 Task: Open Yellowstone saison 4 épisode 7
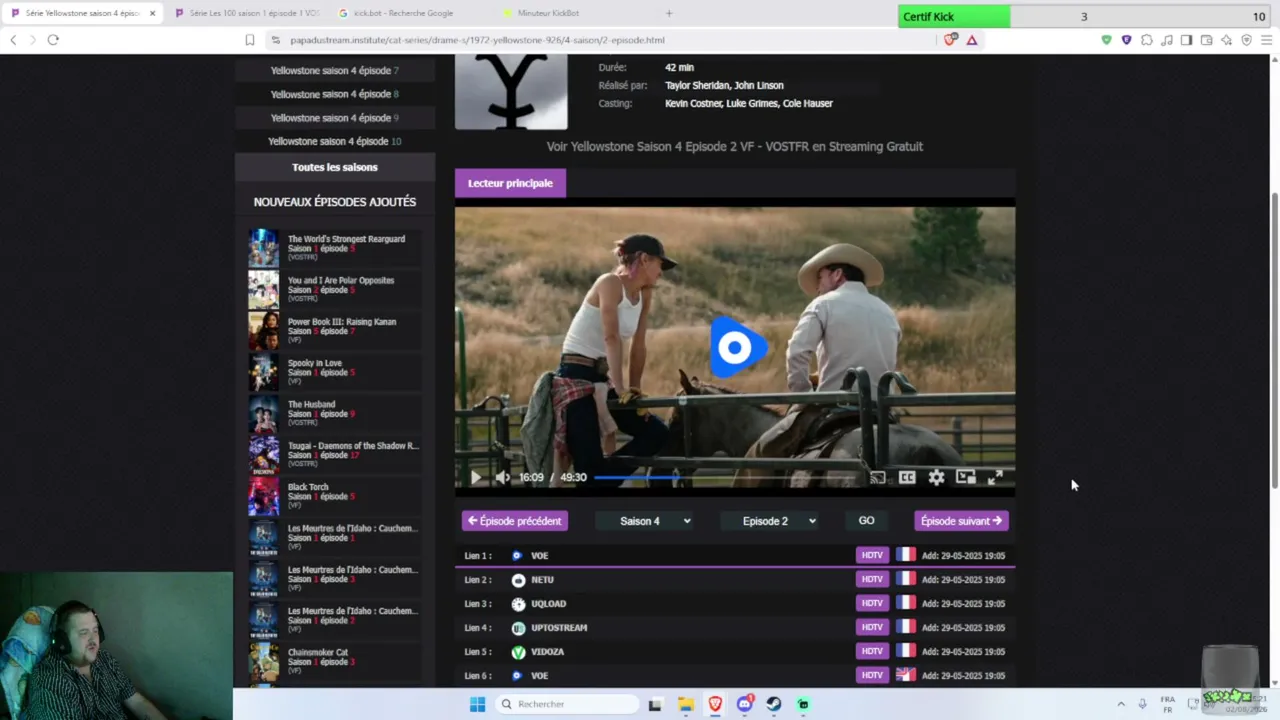click(335, 71)
